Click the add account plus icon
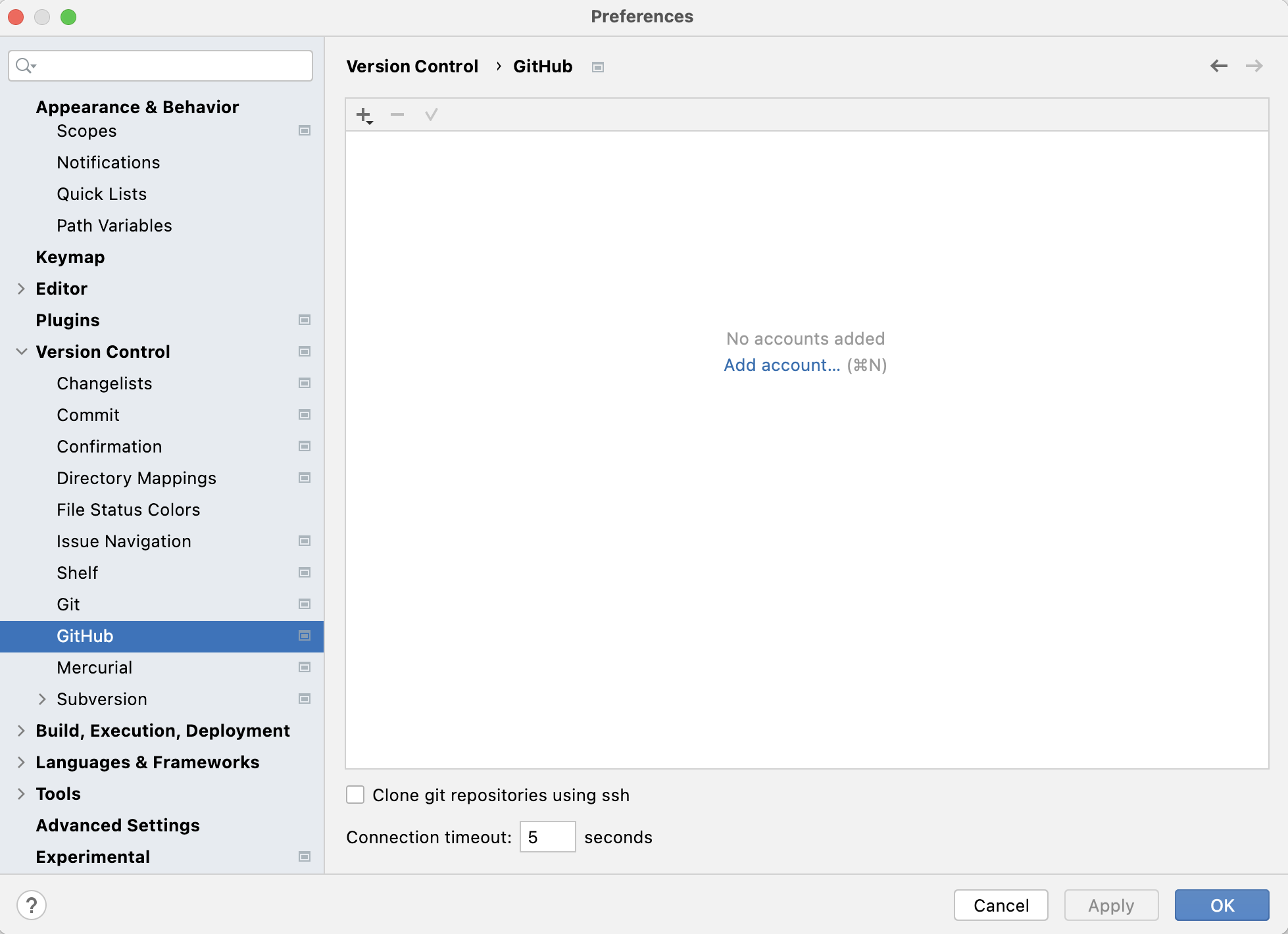 364,115
